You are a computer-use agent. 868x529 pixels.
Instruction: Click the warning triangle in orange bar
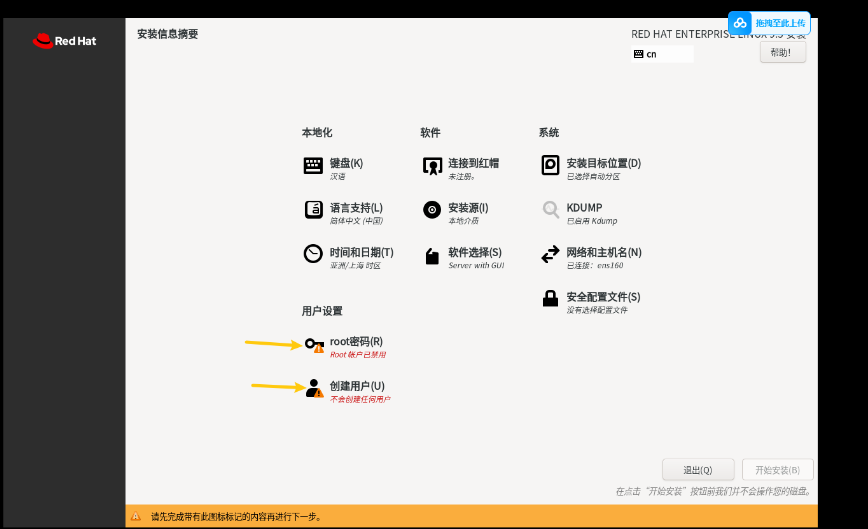click(136, 517)
